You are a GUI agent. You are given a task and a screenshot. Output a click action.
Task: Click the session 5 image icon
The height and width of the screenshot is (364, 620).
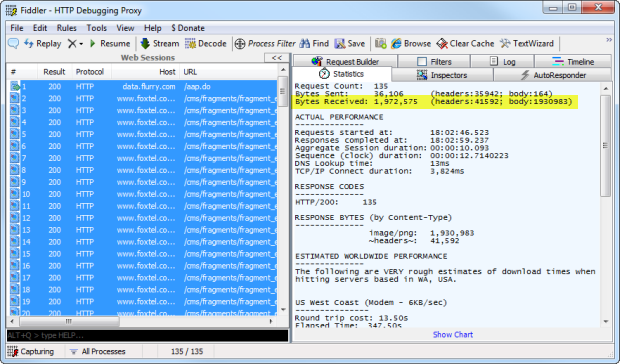click(15, 134)
